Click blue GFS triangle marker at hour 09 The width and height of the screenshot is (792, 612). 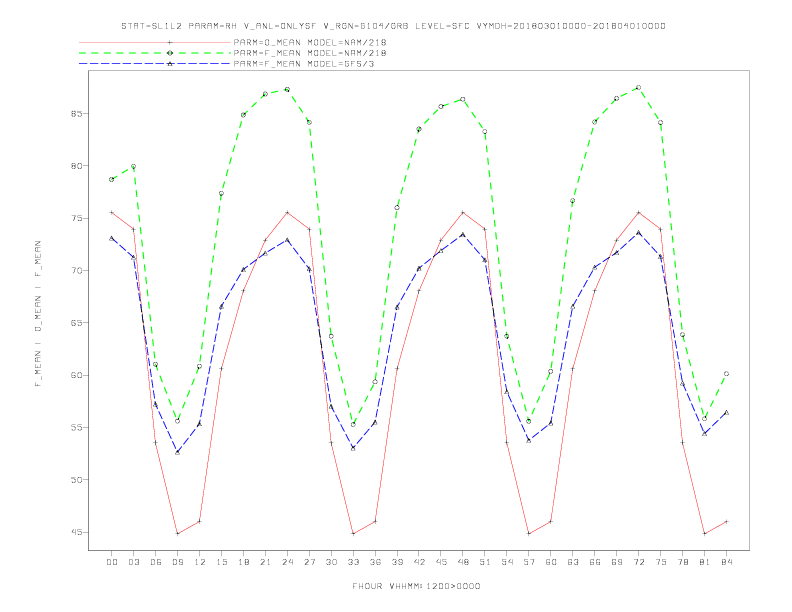[x=177, y=452]
